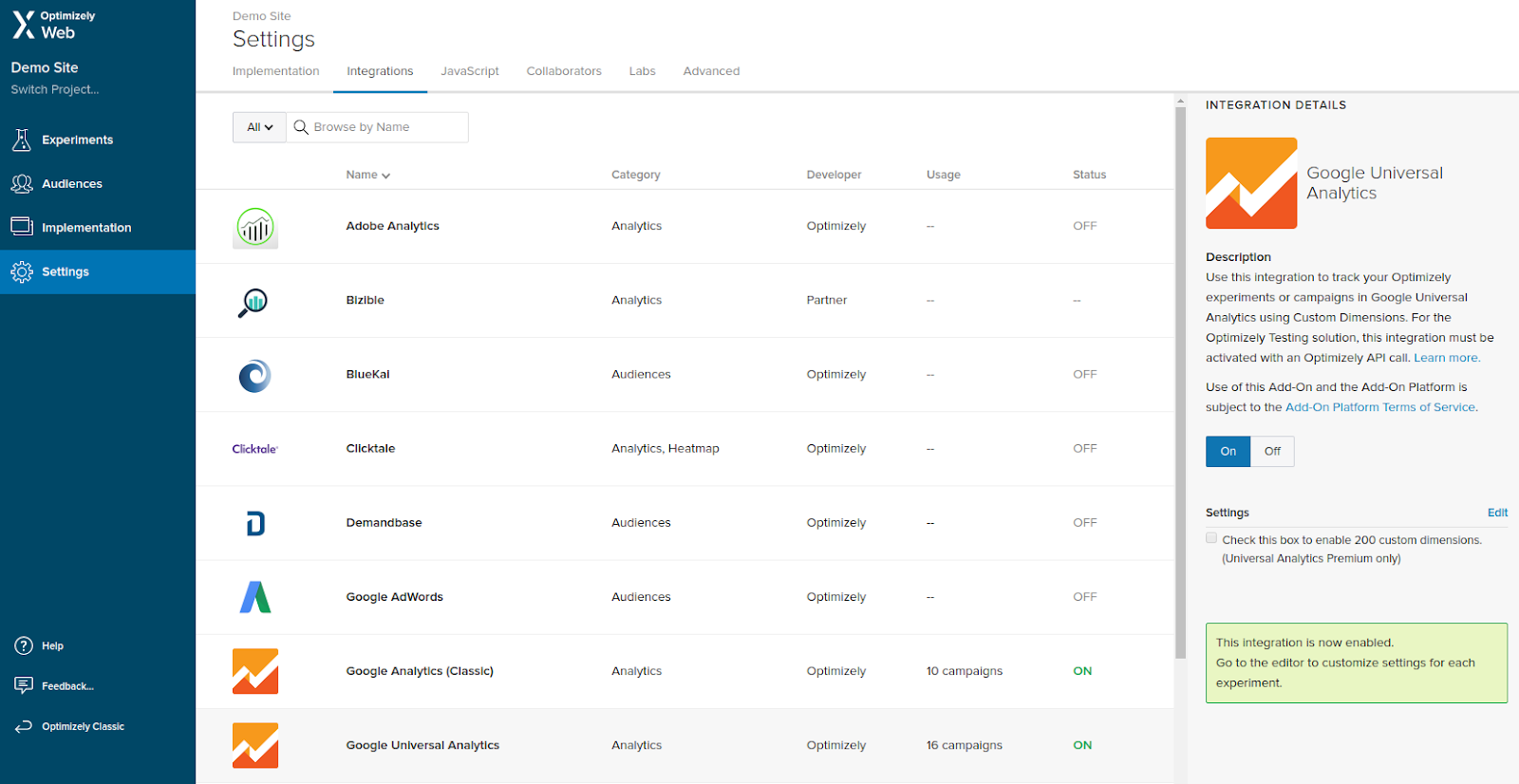The width and height of the screenshot is (1519, 784).
Task: Select Demandbase name text
Action: (x=384, y=523)
